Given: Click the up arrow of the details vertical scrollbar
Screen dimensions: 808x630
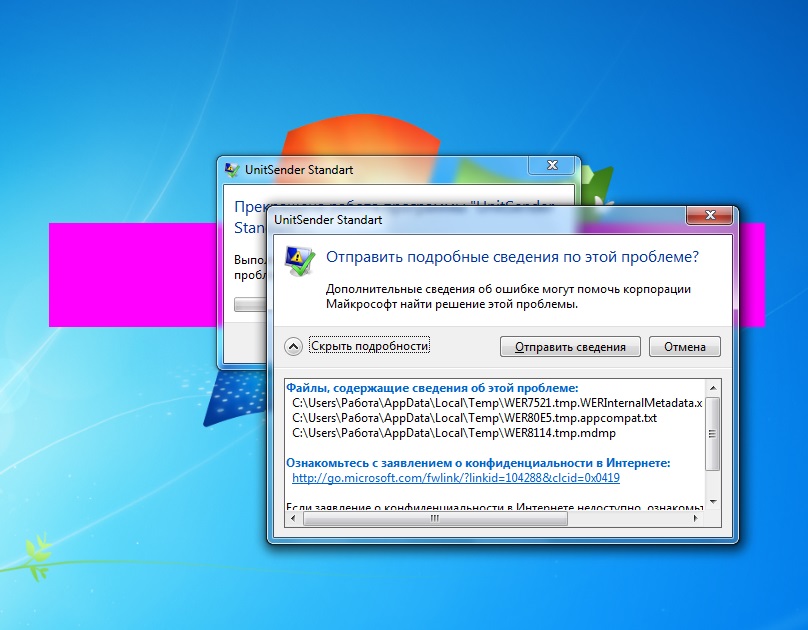Looking at the screenshot, I should [x=713, y=387].
